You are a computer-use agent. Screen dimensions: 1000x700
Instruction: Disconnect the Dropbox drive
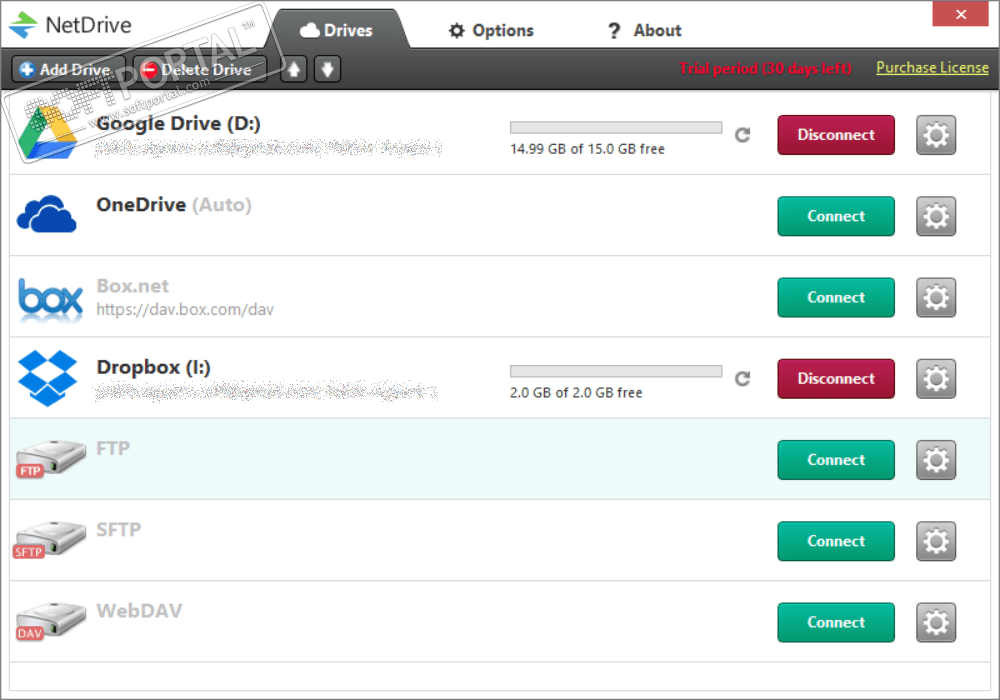pyautogui.click(x=835, y=379)
